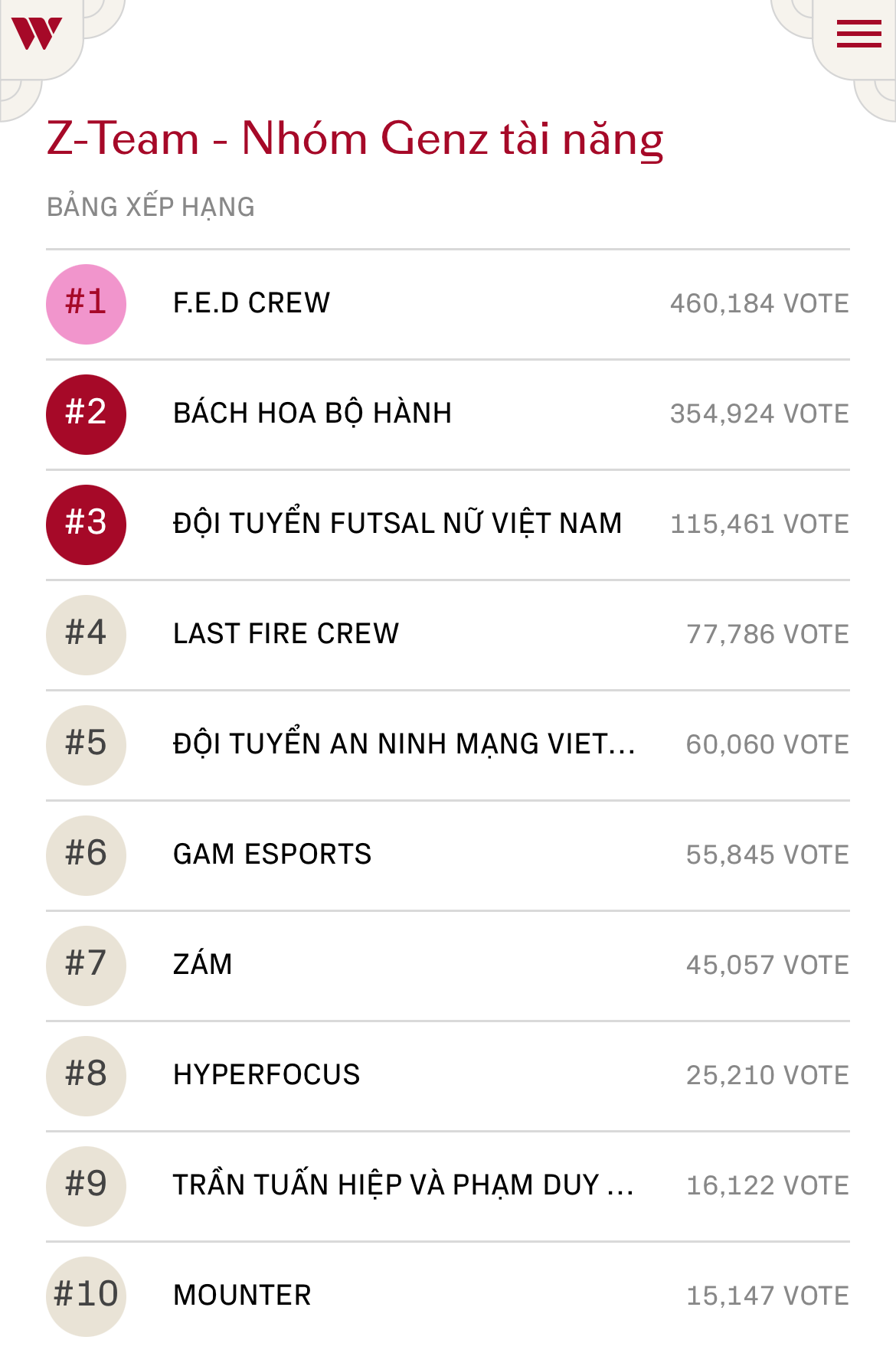The image size is (896, 1366).
Task: Select LAST FIRE CREW entry
Action: coord(286,634)
